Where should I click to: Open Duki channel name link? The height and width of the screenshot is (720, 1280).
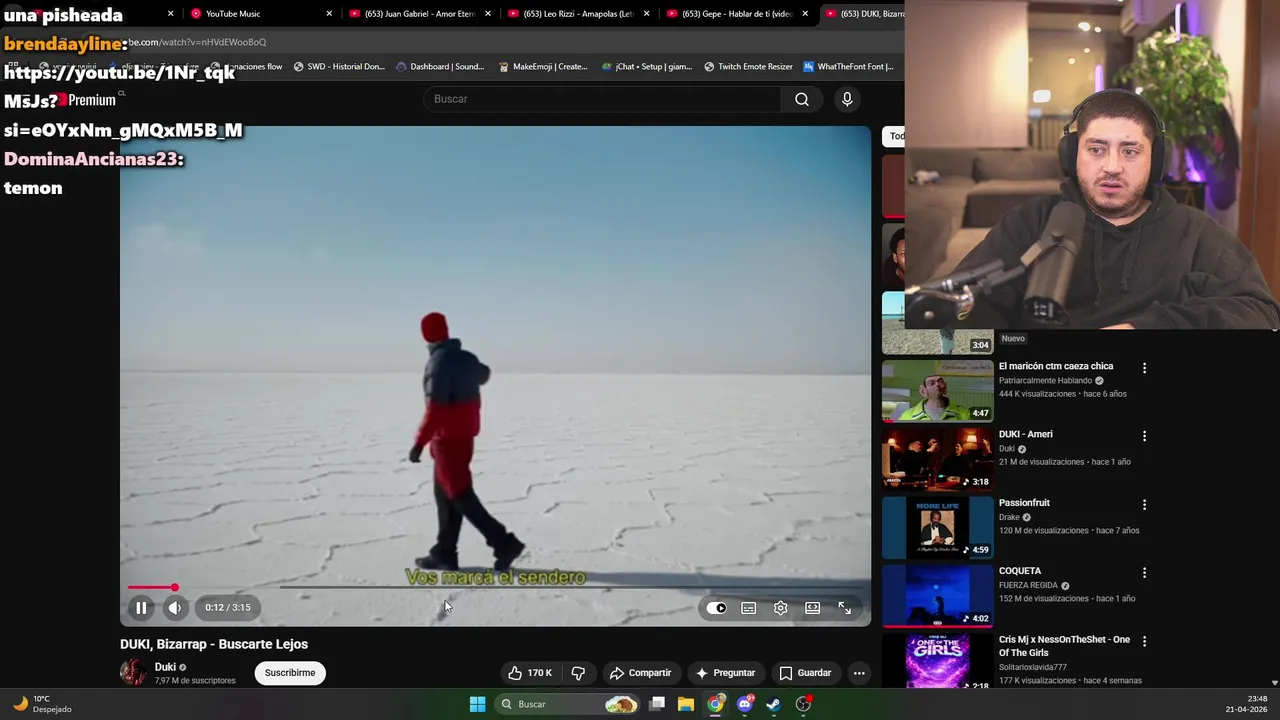tap(165, 667)
